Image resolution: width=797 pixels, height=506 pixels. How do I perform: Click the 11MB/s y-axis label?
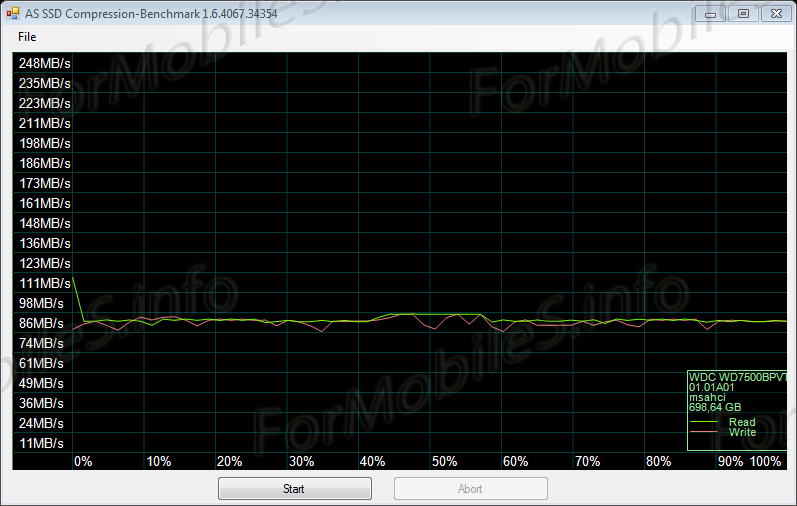pyautogui.click(x=41, y=443)
